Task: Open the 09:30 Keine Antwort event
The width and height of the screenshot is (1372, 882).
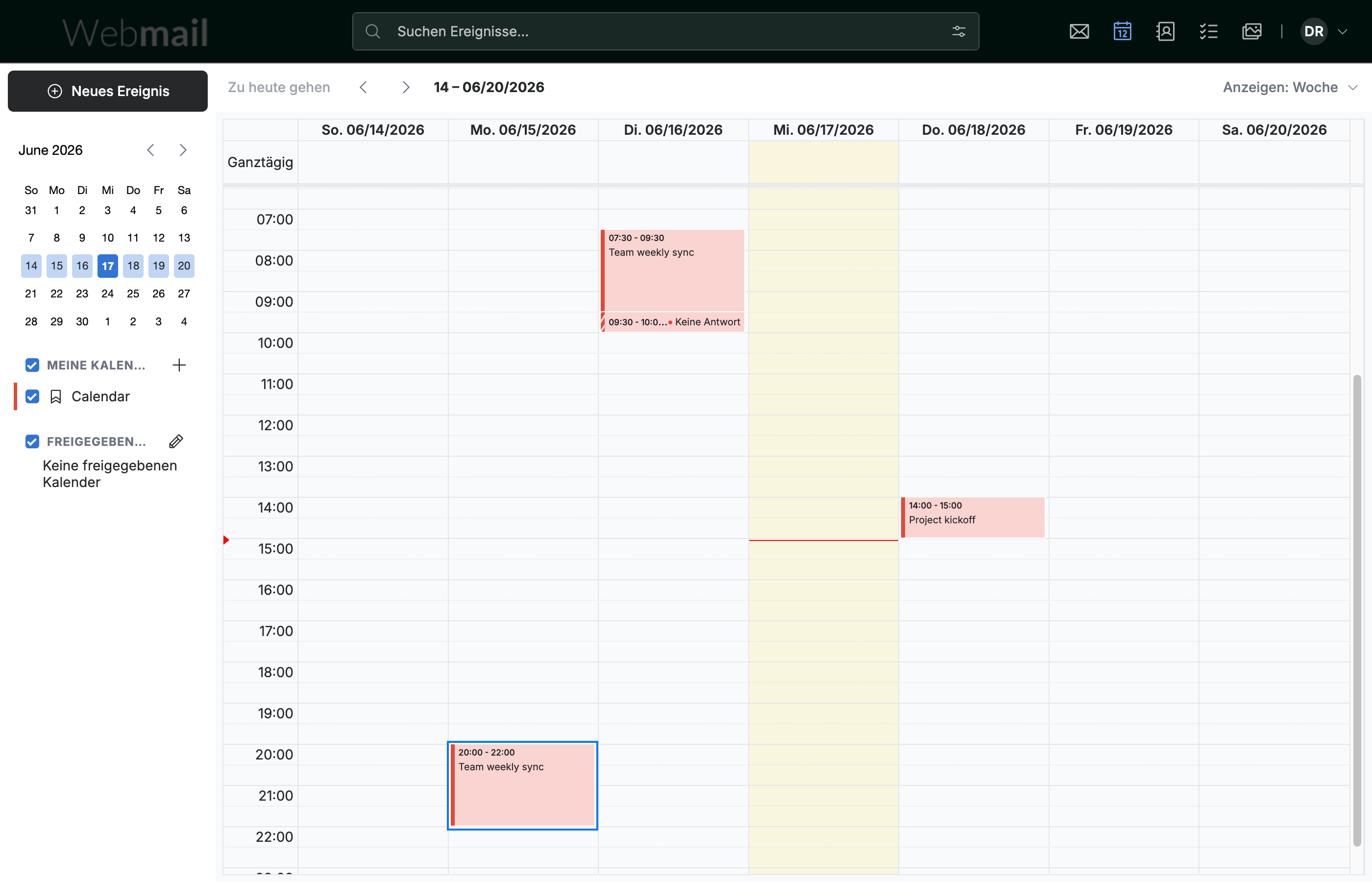Action: point(672,322)
